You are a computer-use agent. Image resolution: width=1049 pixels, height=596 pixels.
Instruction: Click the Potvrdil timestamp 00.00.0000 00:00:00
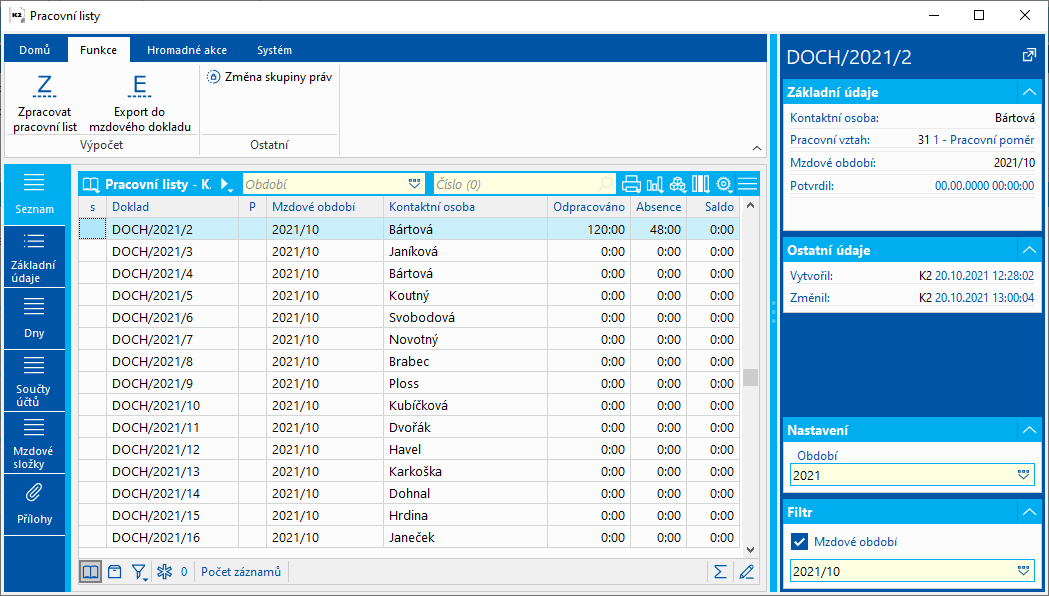[985, 186]
